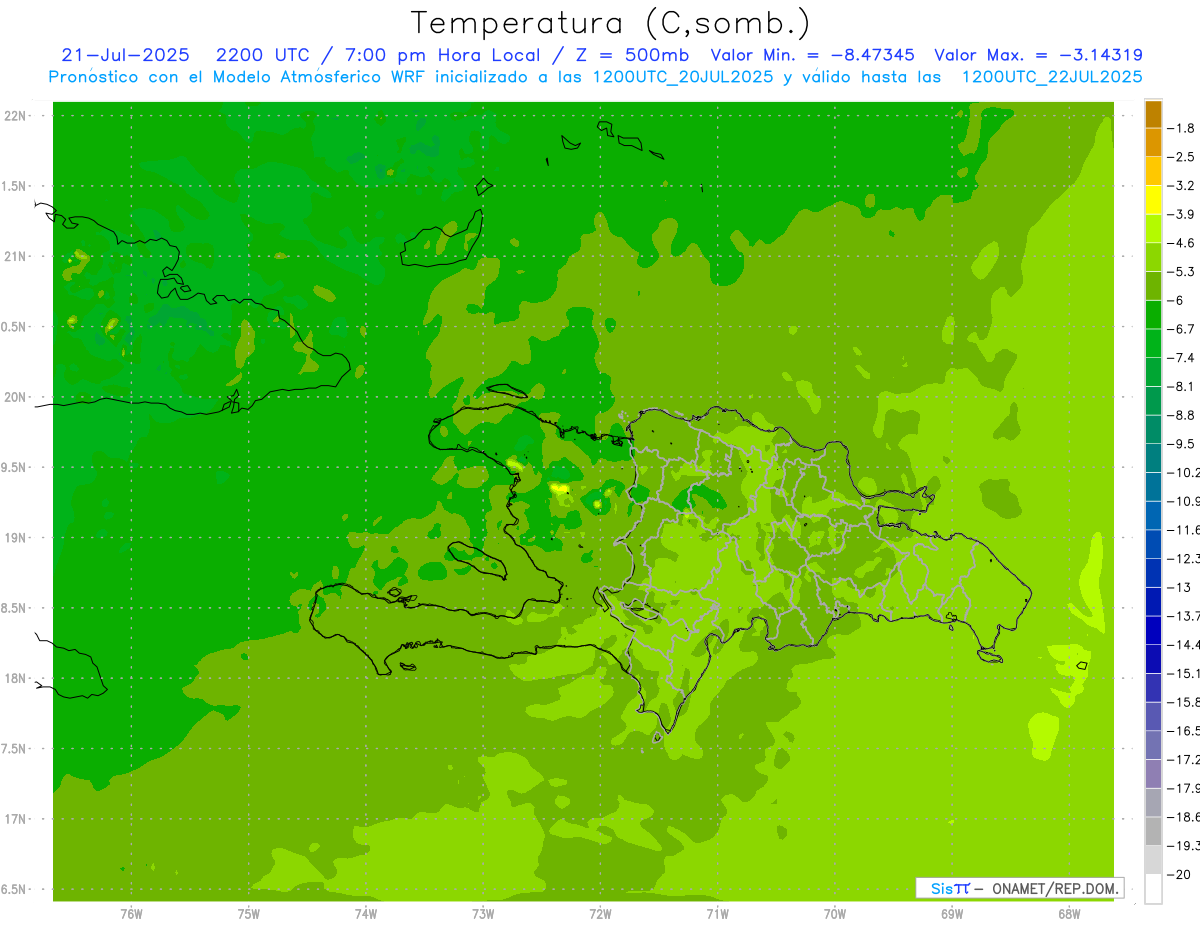Click the purple swatch between -17.2 and -17.9

tap(1153, 773)
